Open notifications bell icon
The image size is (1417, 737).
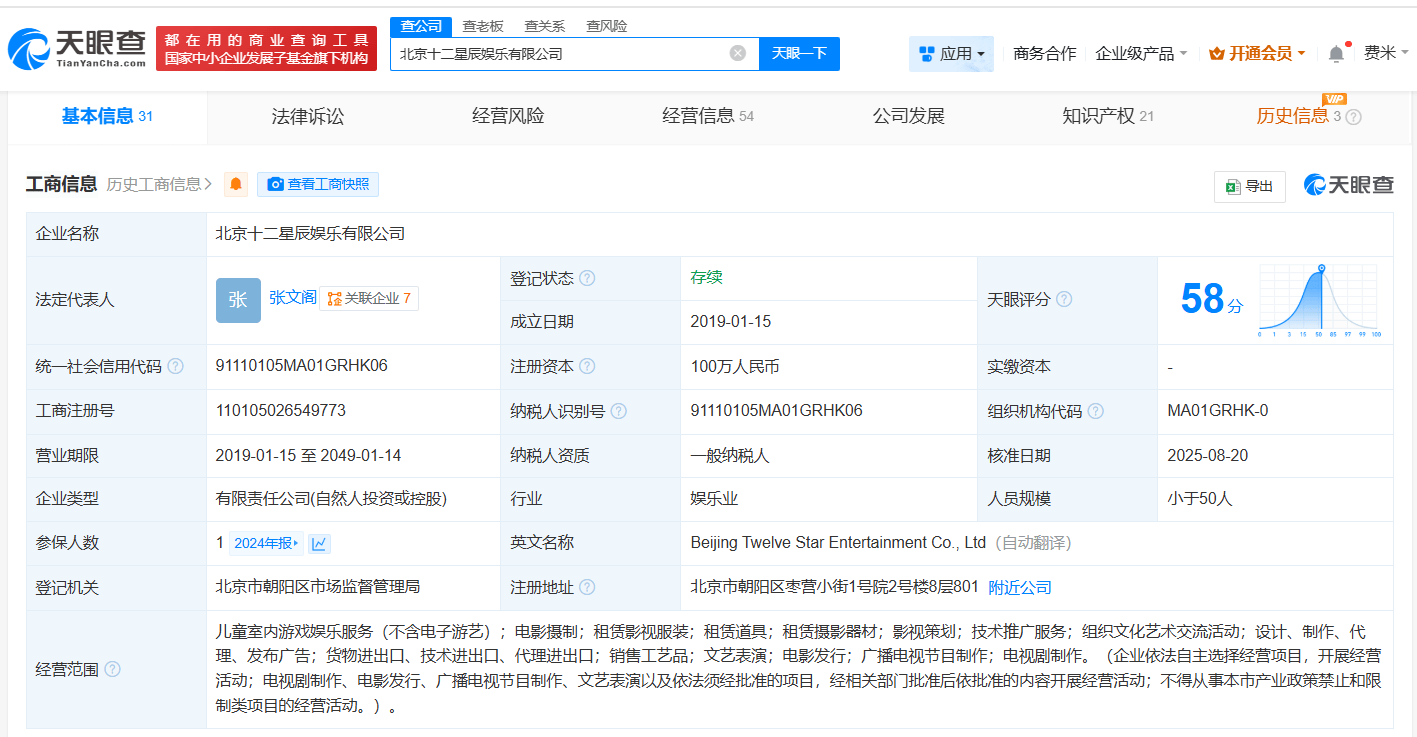(1336, 54)
